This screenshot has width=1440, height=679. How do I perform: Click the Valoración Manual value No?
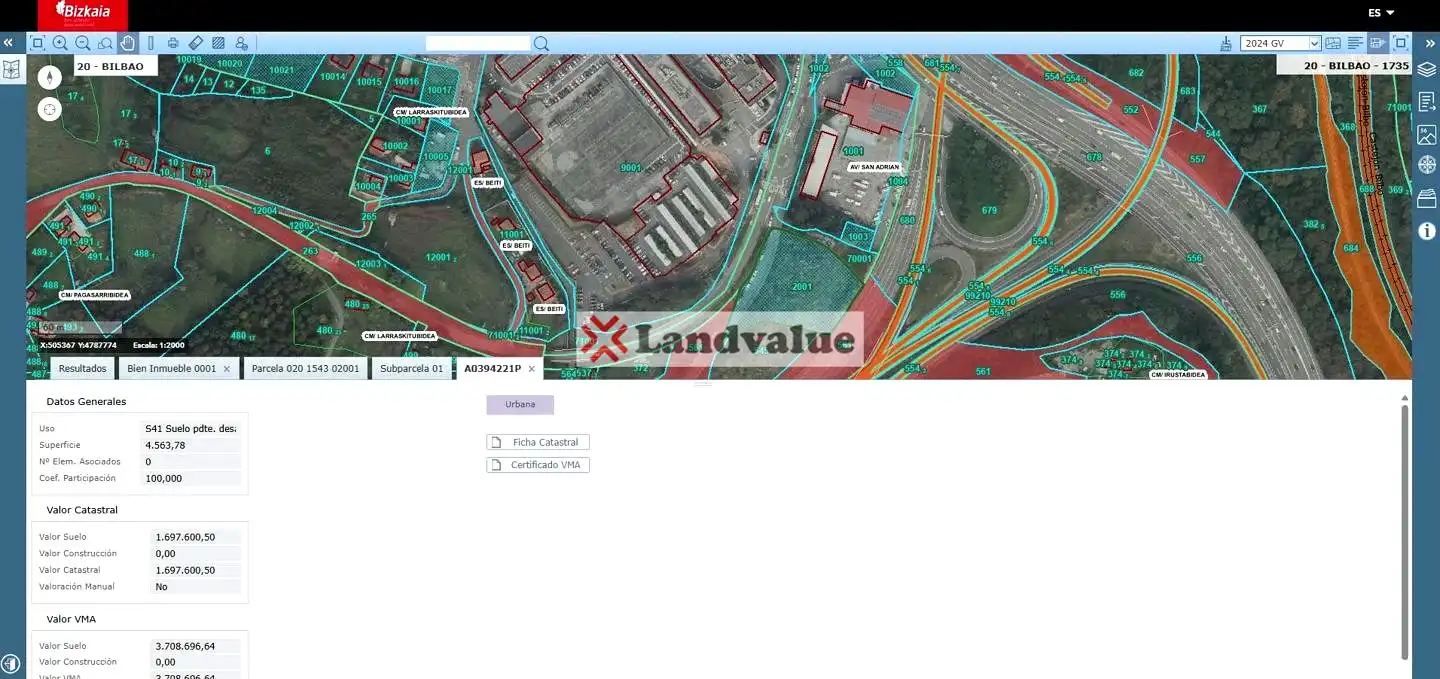197,586
